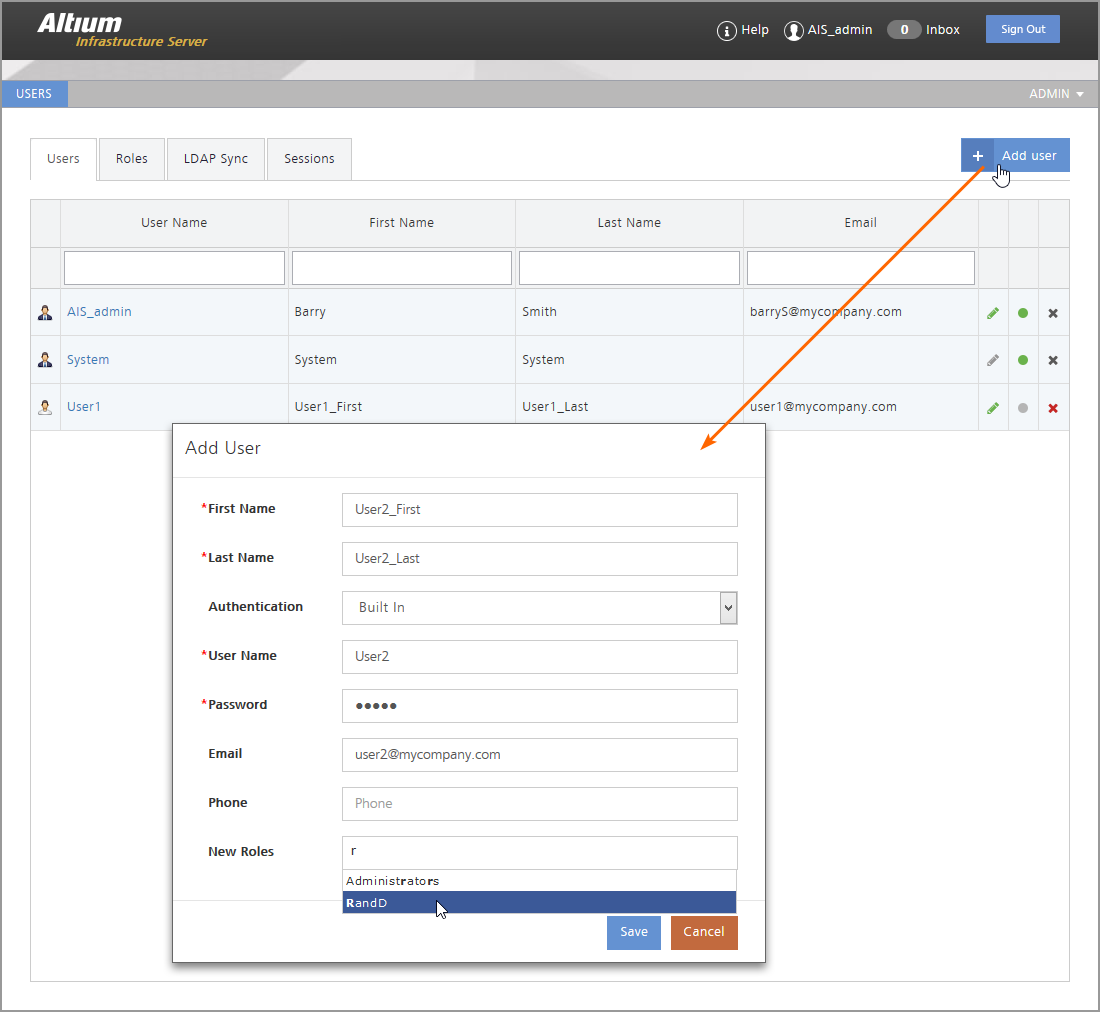Click the red delete X for User1
The height and width of the screenshot is (1012, 1100).
tap(1053, 408)
